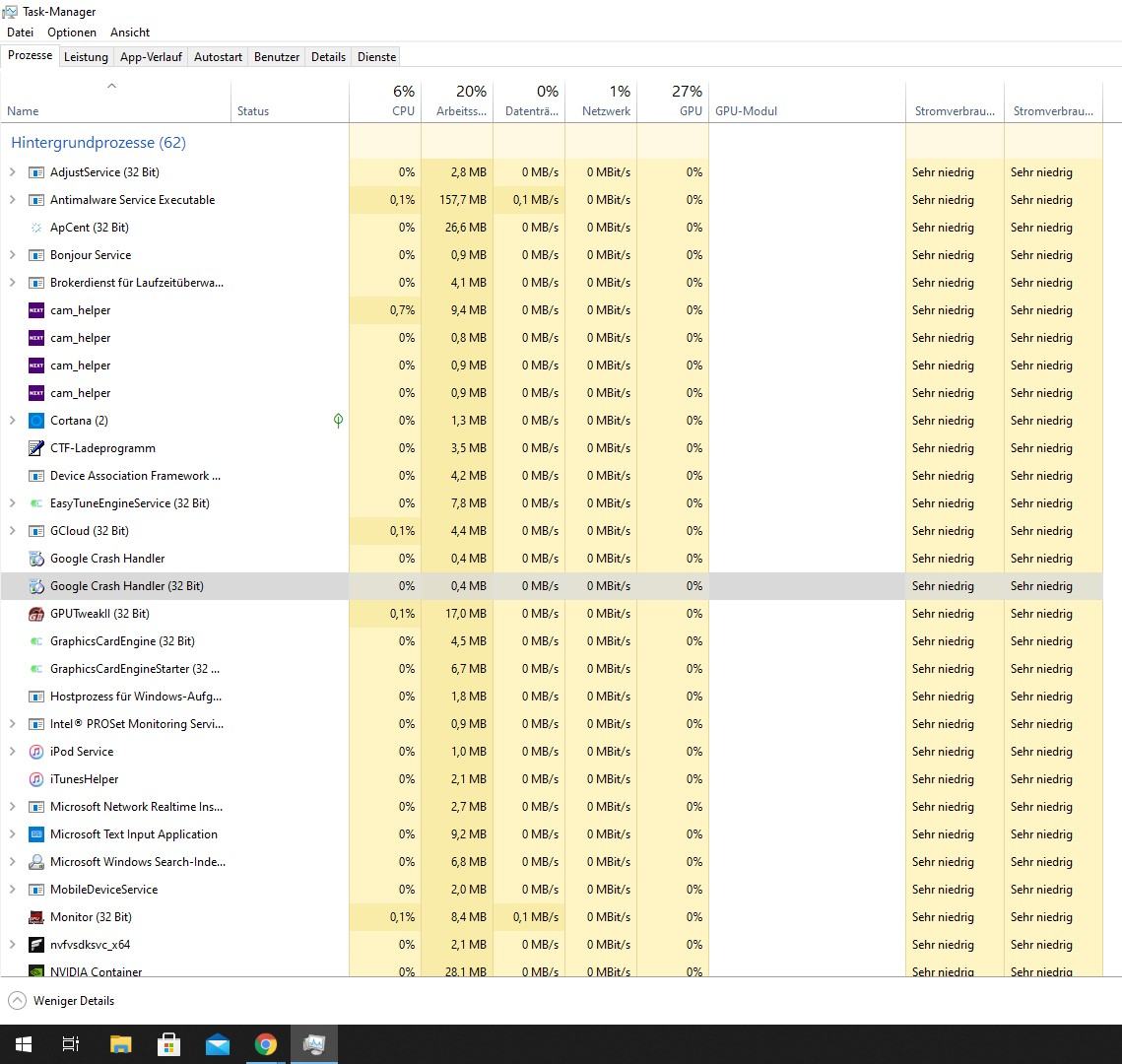
Task: Open Task View on the taskbar
Action: click(70, 1044)
